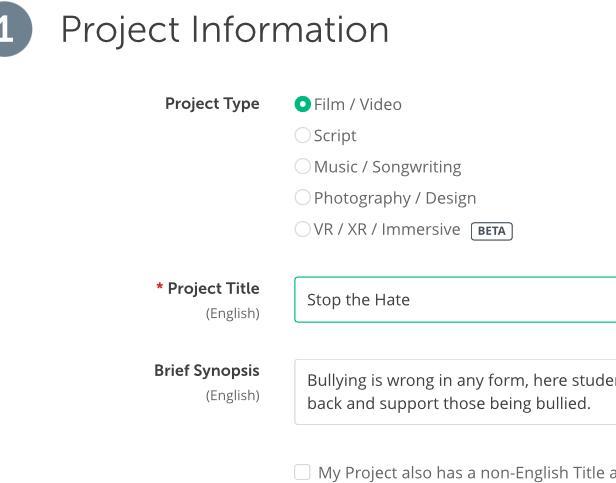Image resolution: width=616 pixels, height=483 pixels.
Task: Click the Project Title field label
Action: coord(213,289)
